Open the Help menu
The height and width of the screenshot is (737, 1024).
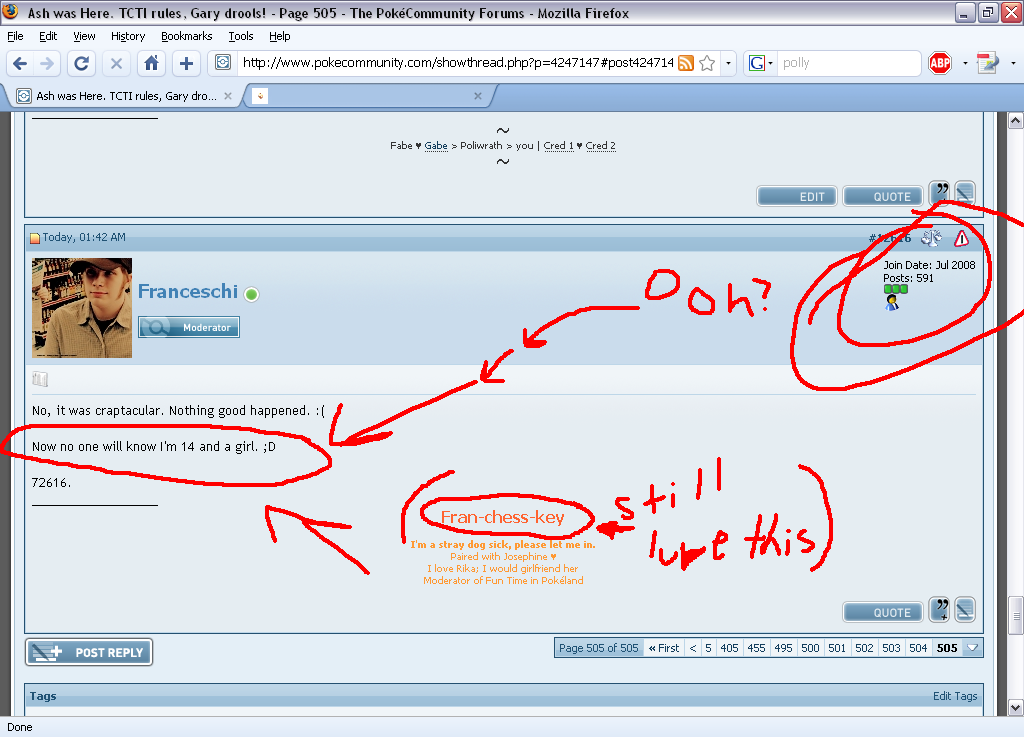[280, 37]
